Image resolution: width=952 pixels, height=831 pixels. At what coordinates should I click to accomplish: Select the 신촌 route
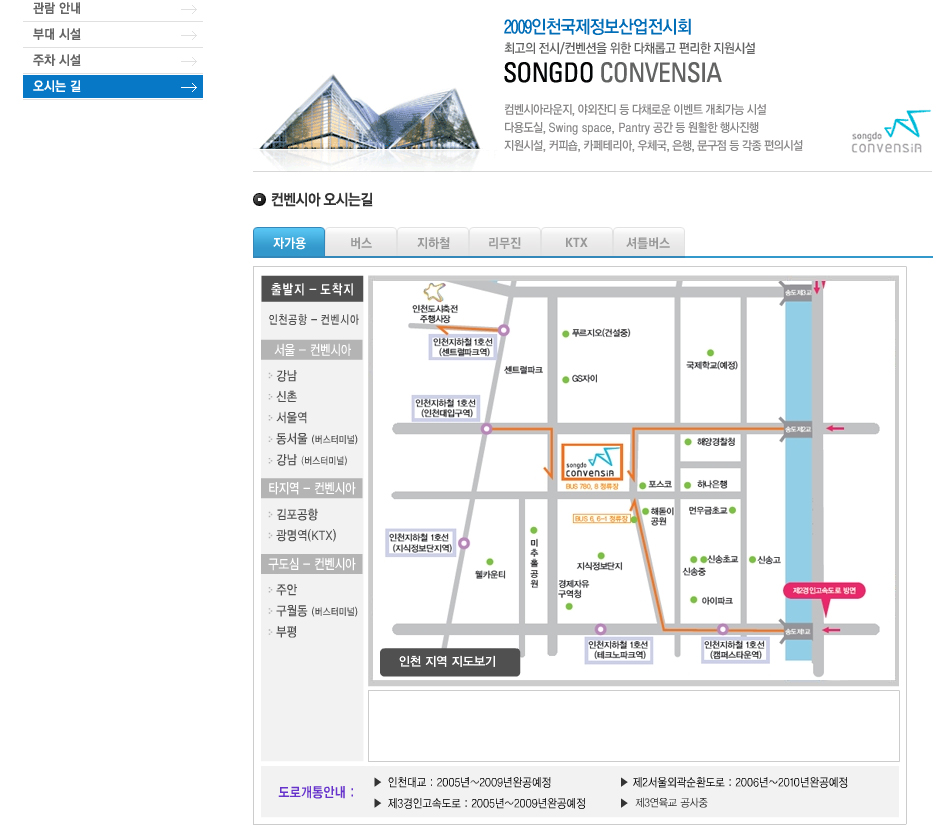click(x=286, y=396)
